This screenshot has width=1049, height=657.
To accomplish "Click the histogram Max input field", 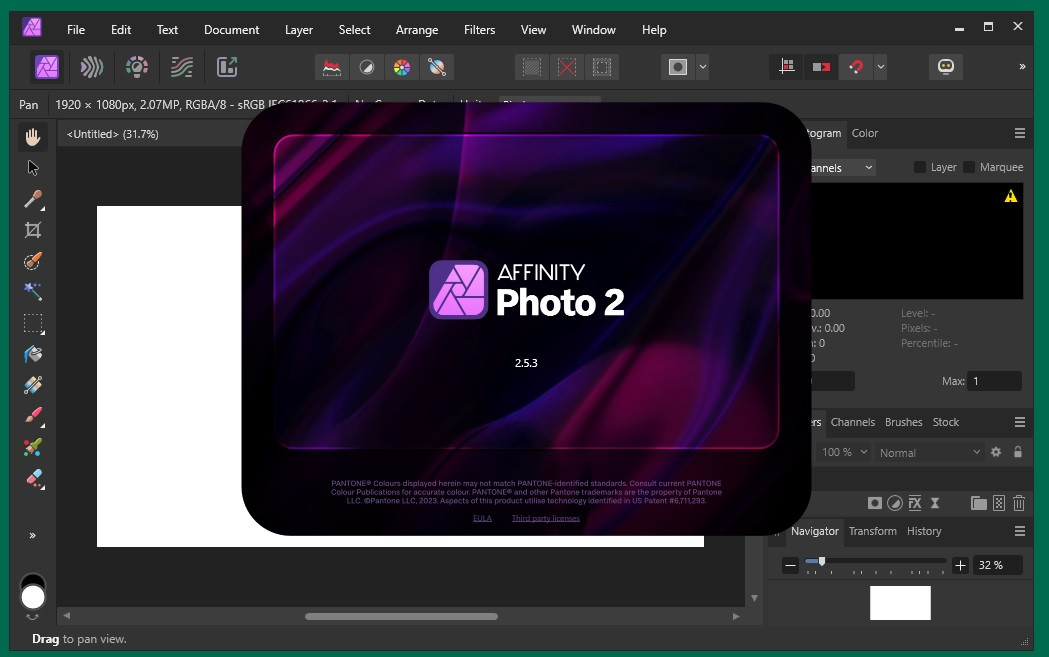I will click(x=994, y=381).
